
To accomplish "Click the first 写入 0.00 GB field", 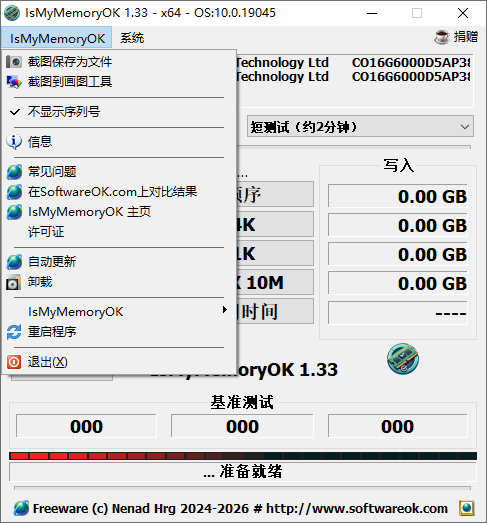I will point(398,196).
